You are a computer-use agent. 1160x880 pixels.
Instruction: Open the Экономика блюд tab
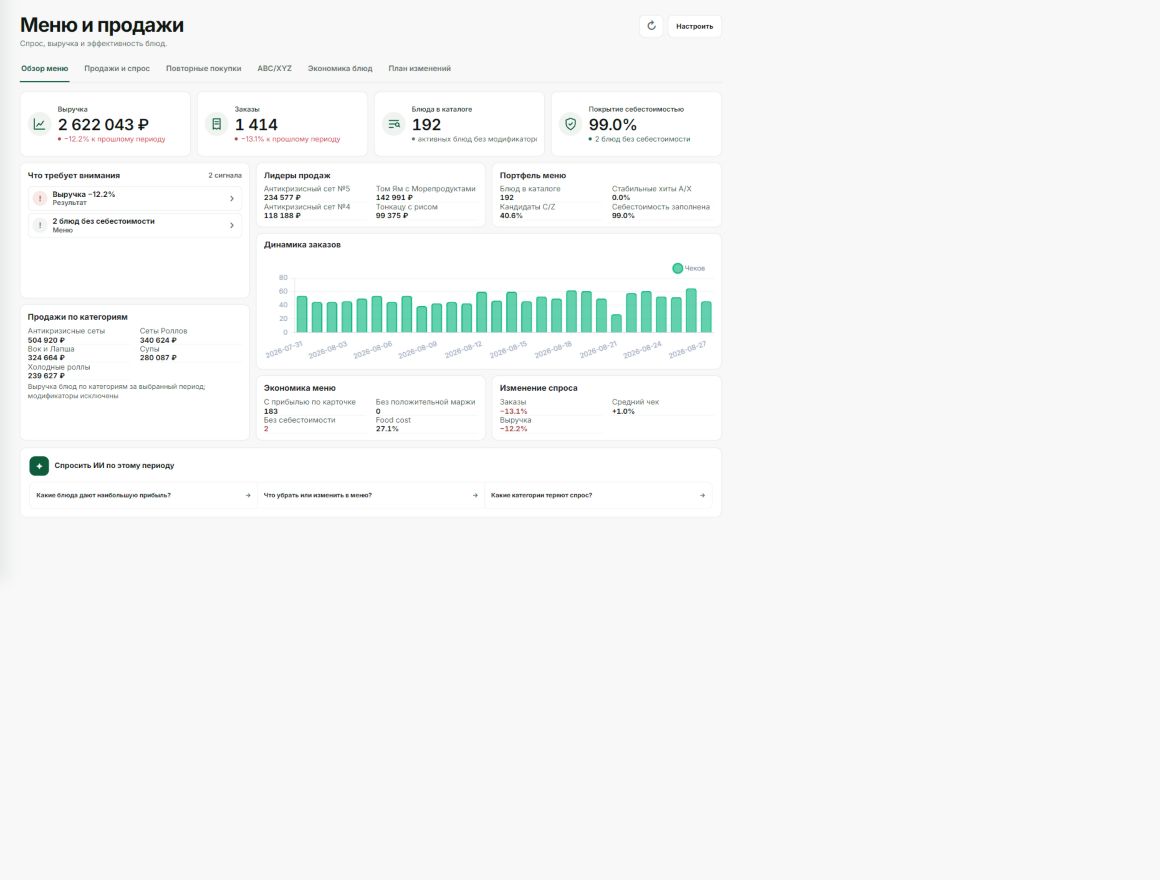pos(340,69)
